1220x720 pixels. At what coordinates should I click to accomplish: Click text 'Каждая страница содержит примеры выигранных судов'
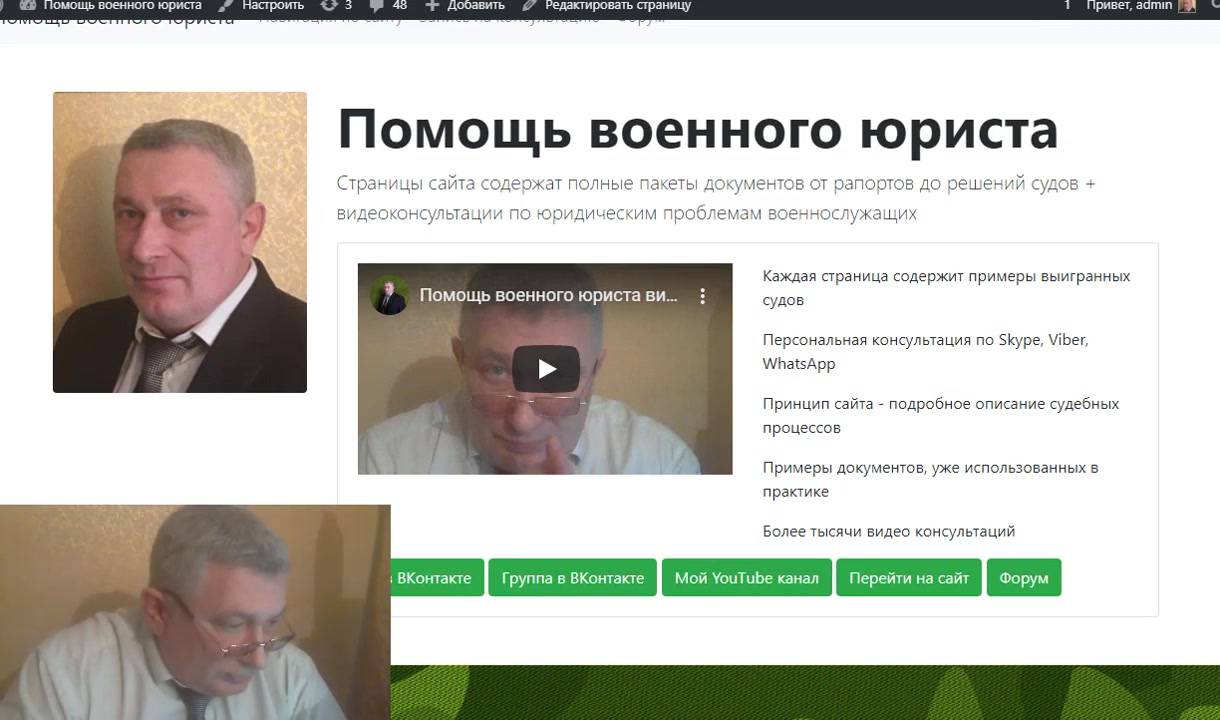click(946, 288)
